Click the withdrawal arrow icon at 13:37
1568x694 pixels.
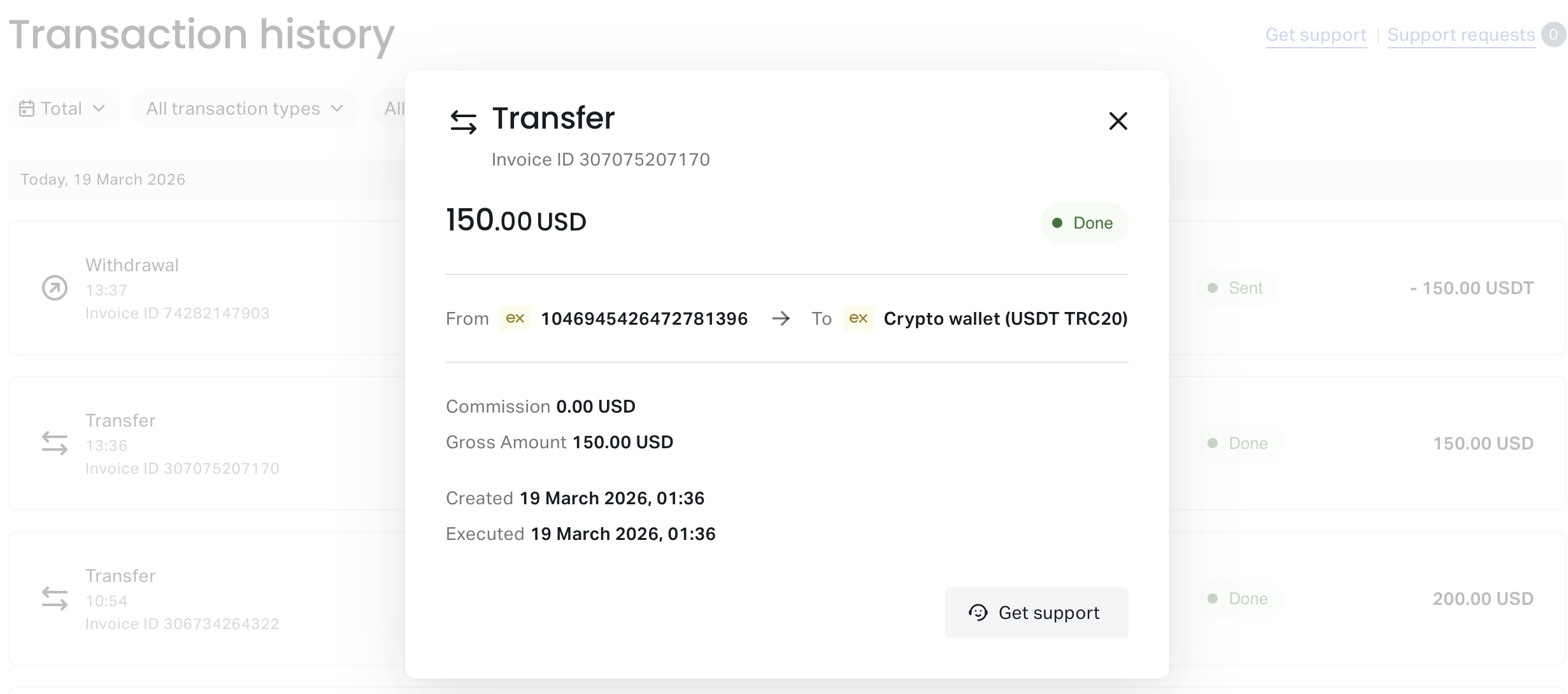coord(54,288)
